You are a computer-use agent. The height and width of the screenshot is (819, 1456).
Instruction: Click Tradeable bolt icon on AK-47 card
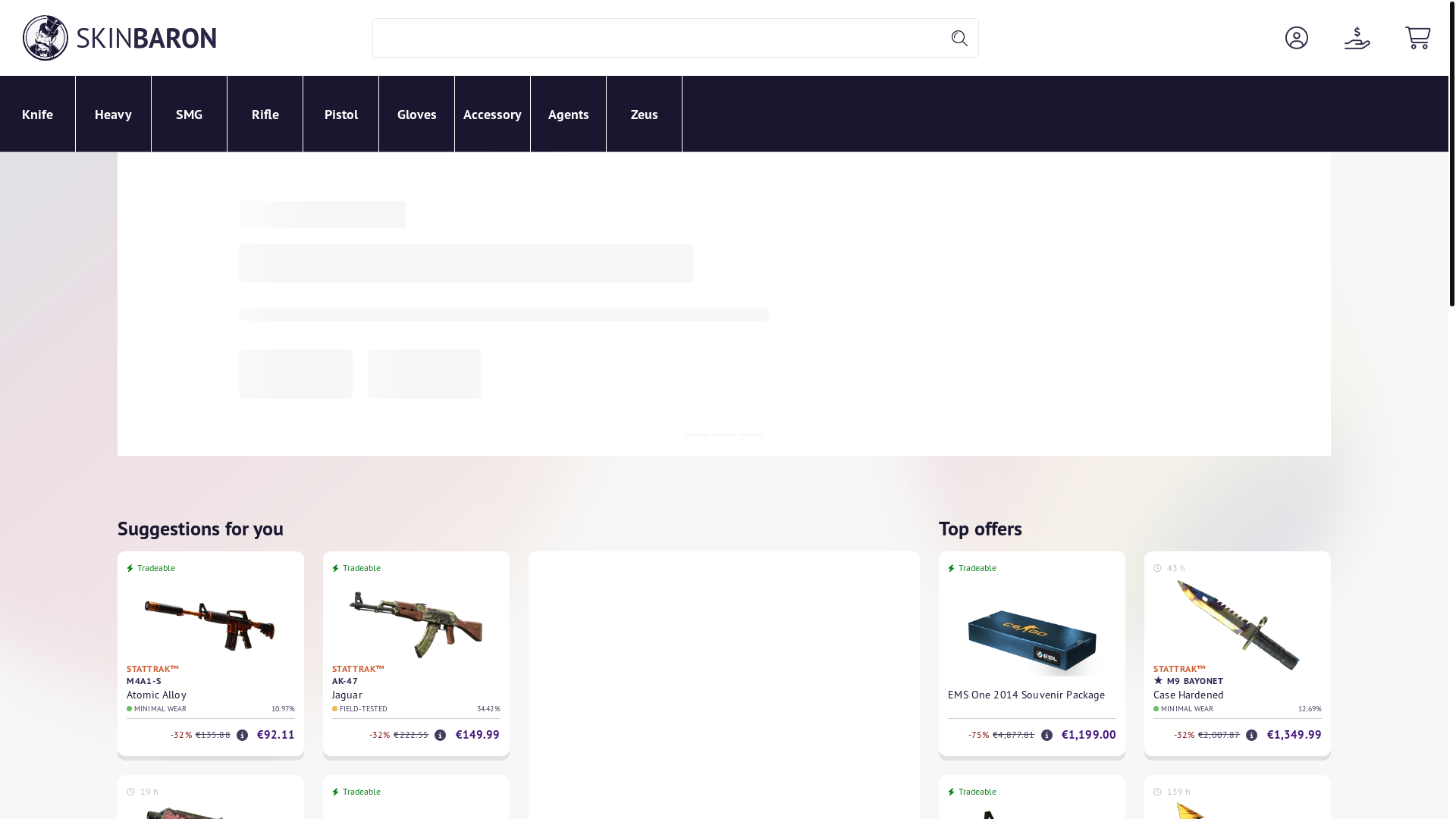tap(336, 568)
